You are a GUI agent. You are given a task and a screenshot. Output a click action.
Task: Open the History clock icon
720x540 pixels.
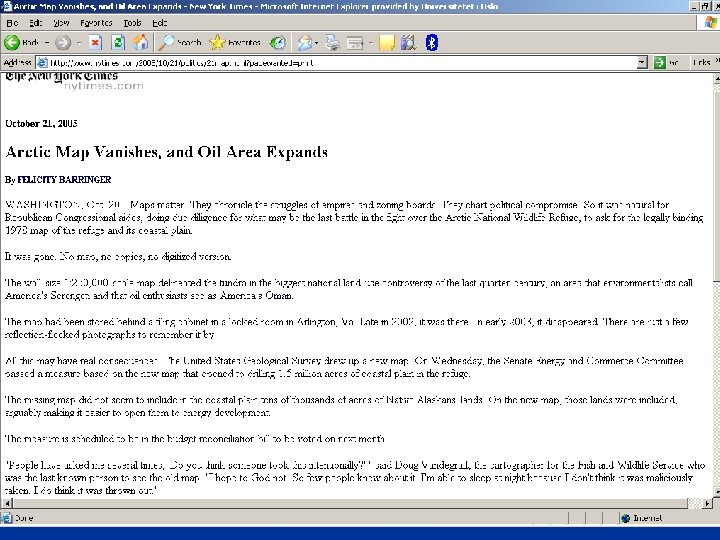tap(277, 43)
